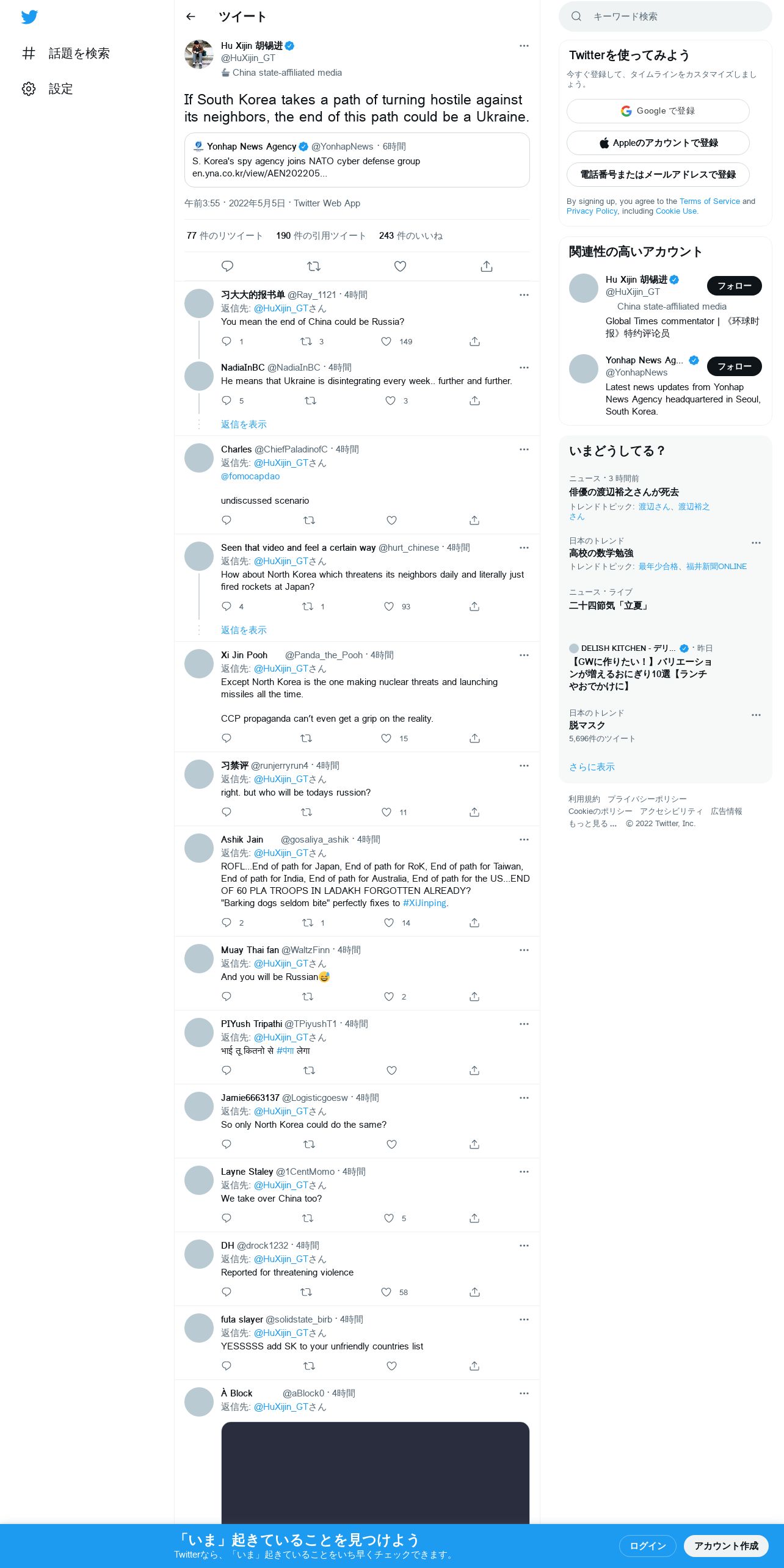Retweet Hu Xijin's main tweet
Viewport: 784px width, 1568px height.
[314, 266]
